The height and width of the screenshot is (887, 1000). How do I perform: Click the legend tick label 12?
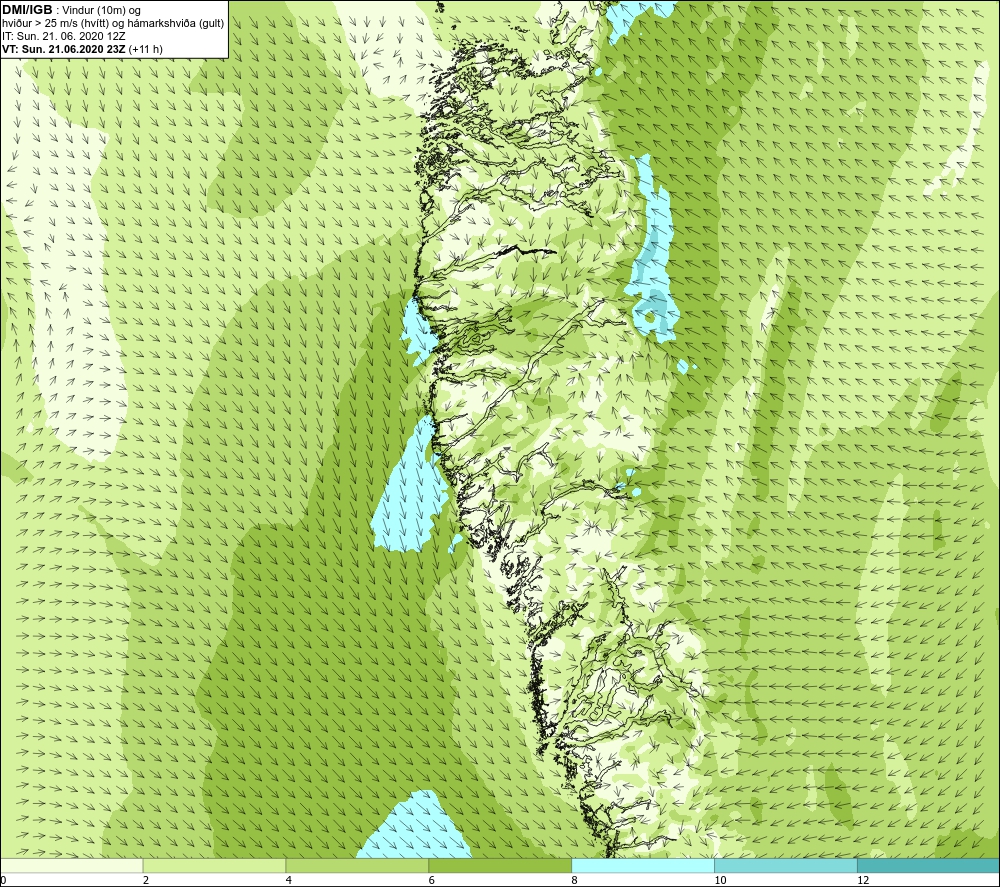click(x=863, y=880)
